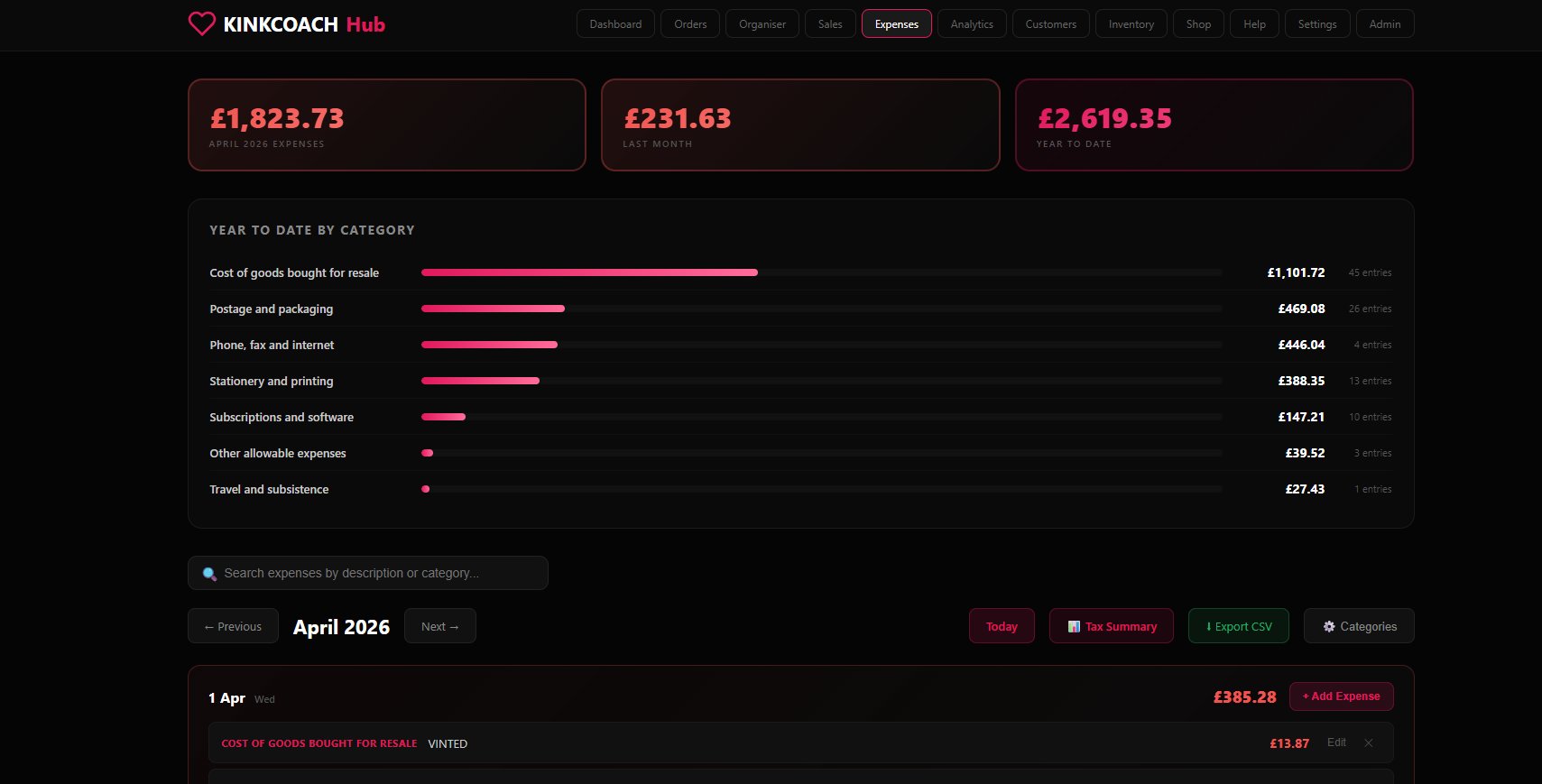Switch to the Shop tab
The height and width of the screenshot is (784, 1542).
click(x=1198, y=24)
